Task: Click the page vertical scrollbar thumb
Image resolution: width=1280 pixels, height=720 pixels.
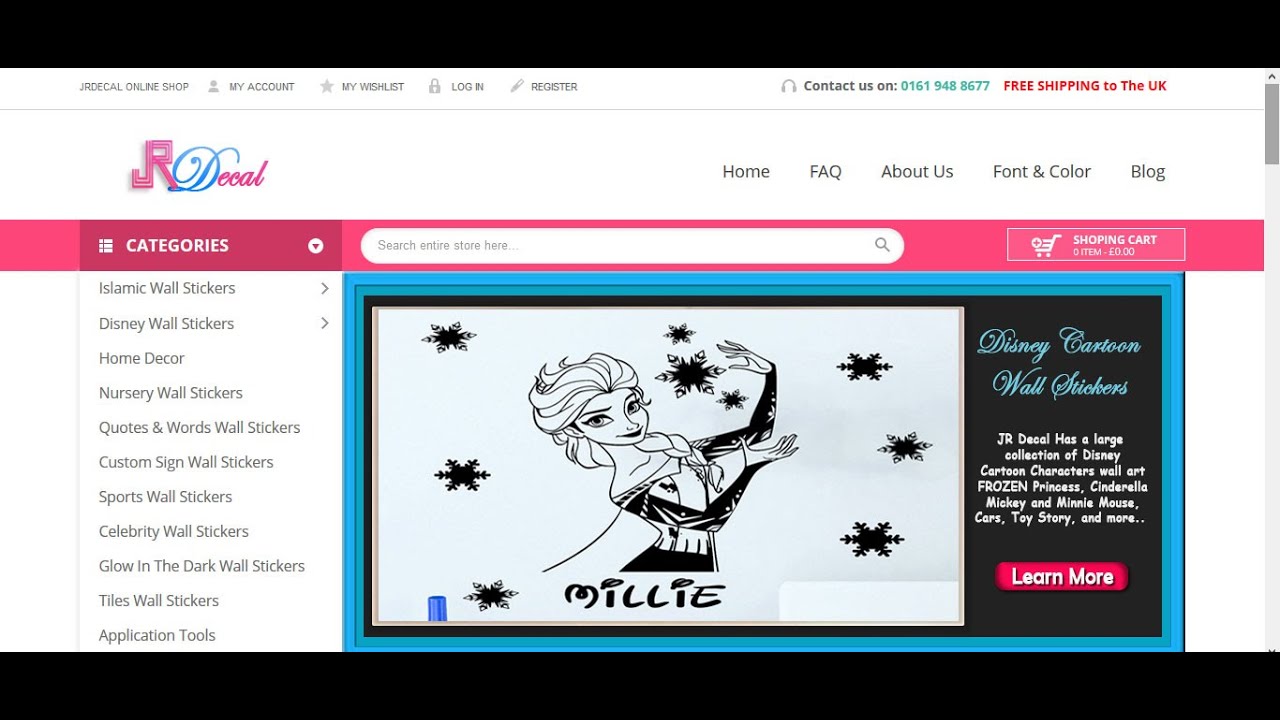Action: (1272, 123)
